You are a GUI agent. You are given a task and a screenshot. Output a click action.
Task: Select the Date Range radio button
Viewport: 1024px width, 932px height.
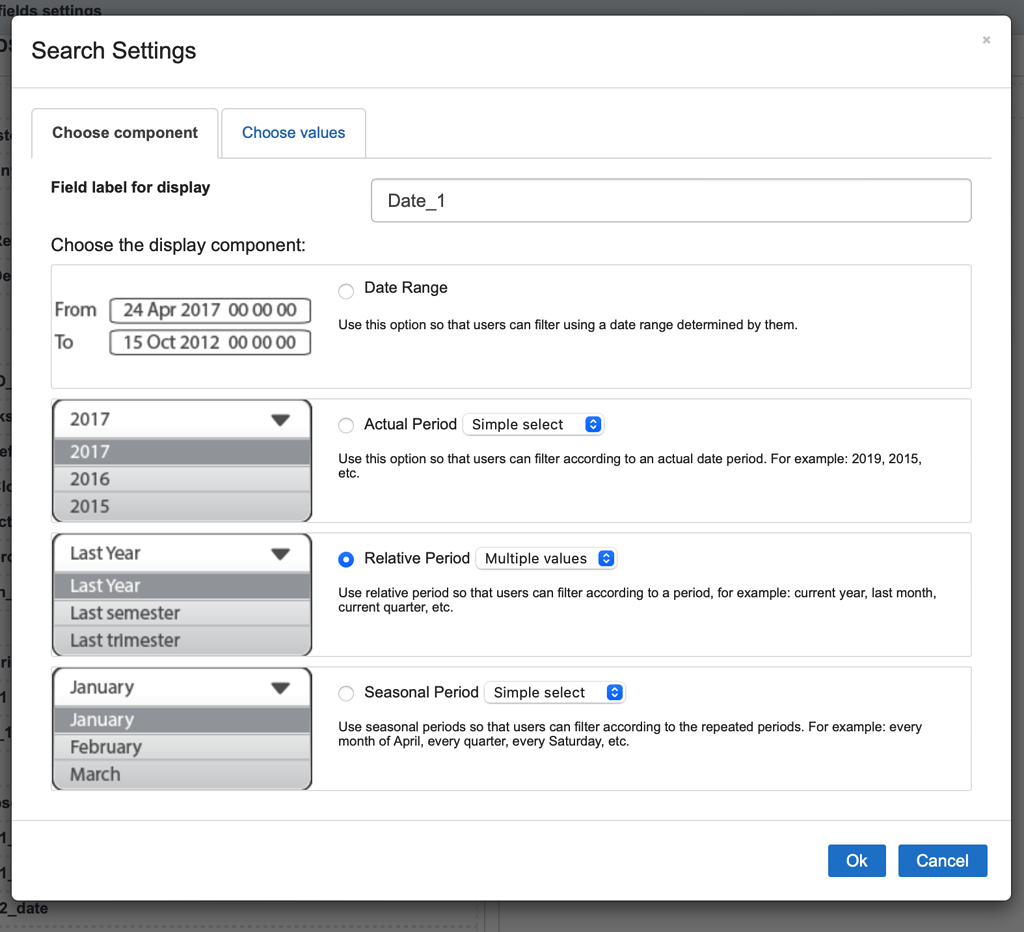coord(346,291)
